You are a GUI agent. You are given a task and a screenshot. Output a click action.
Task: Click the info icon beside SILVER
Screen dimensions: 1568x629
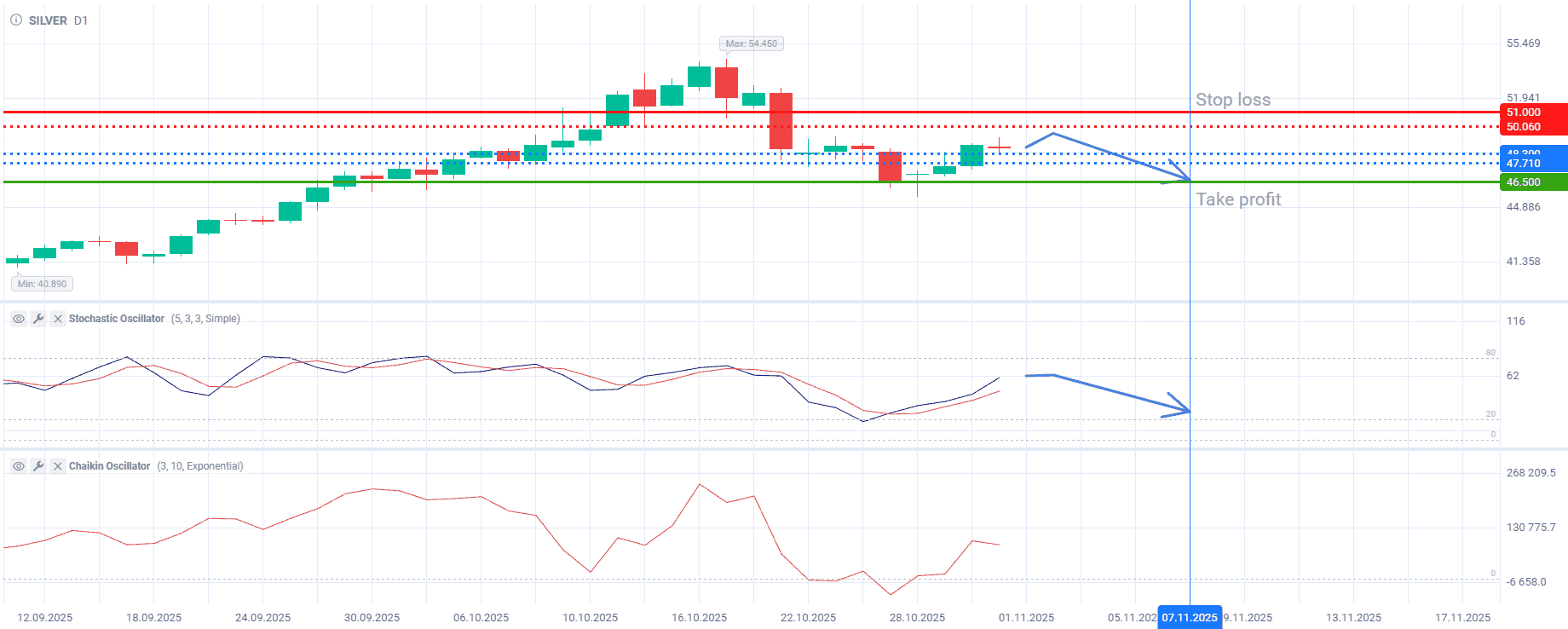coord(16,20)
